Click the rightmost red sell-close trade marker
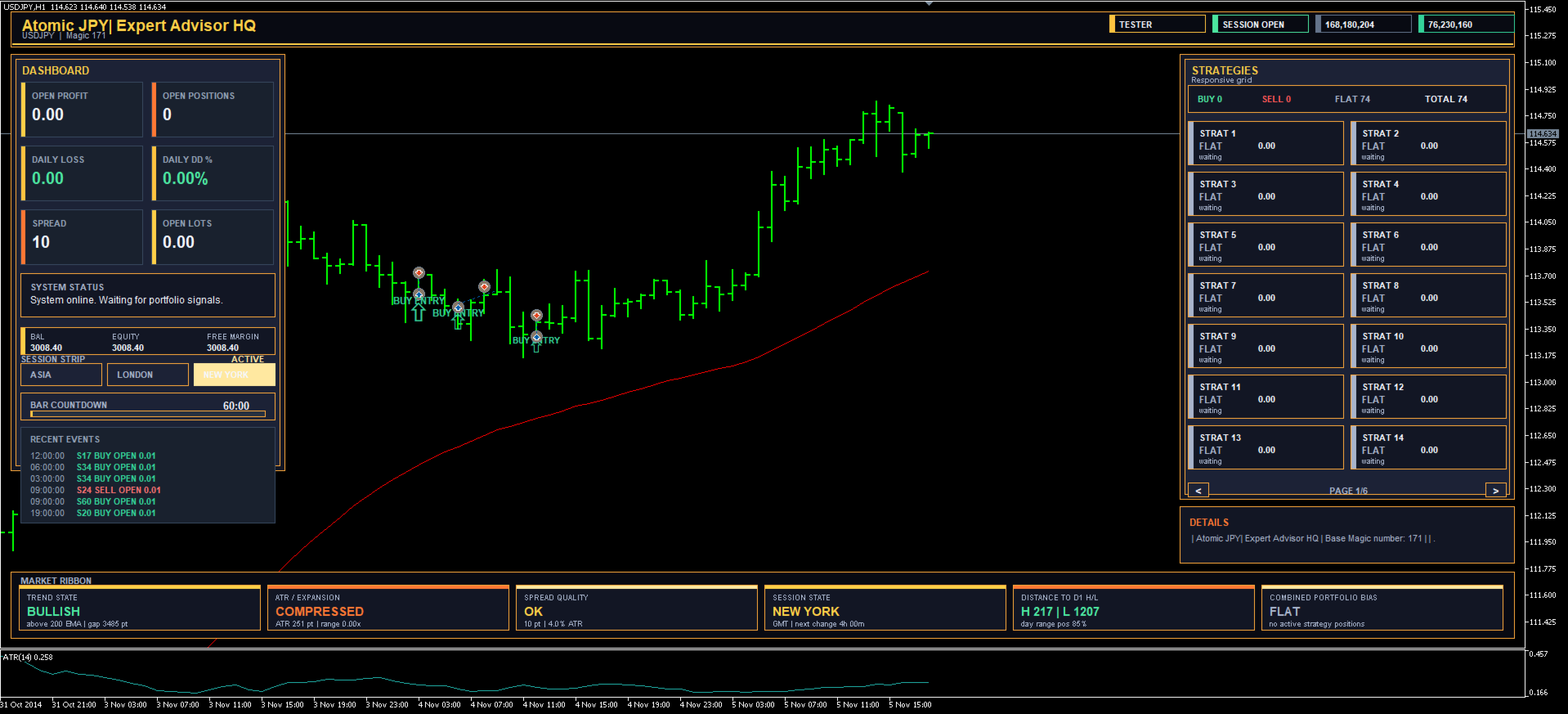Screen dimensions: 1568x714 pyautogui.click(x=536, y=315)
